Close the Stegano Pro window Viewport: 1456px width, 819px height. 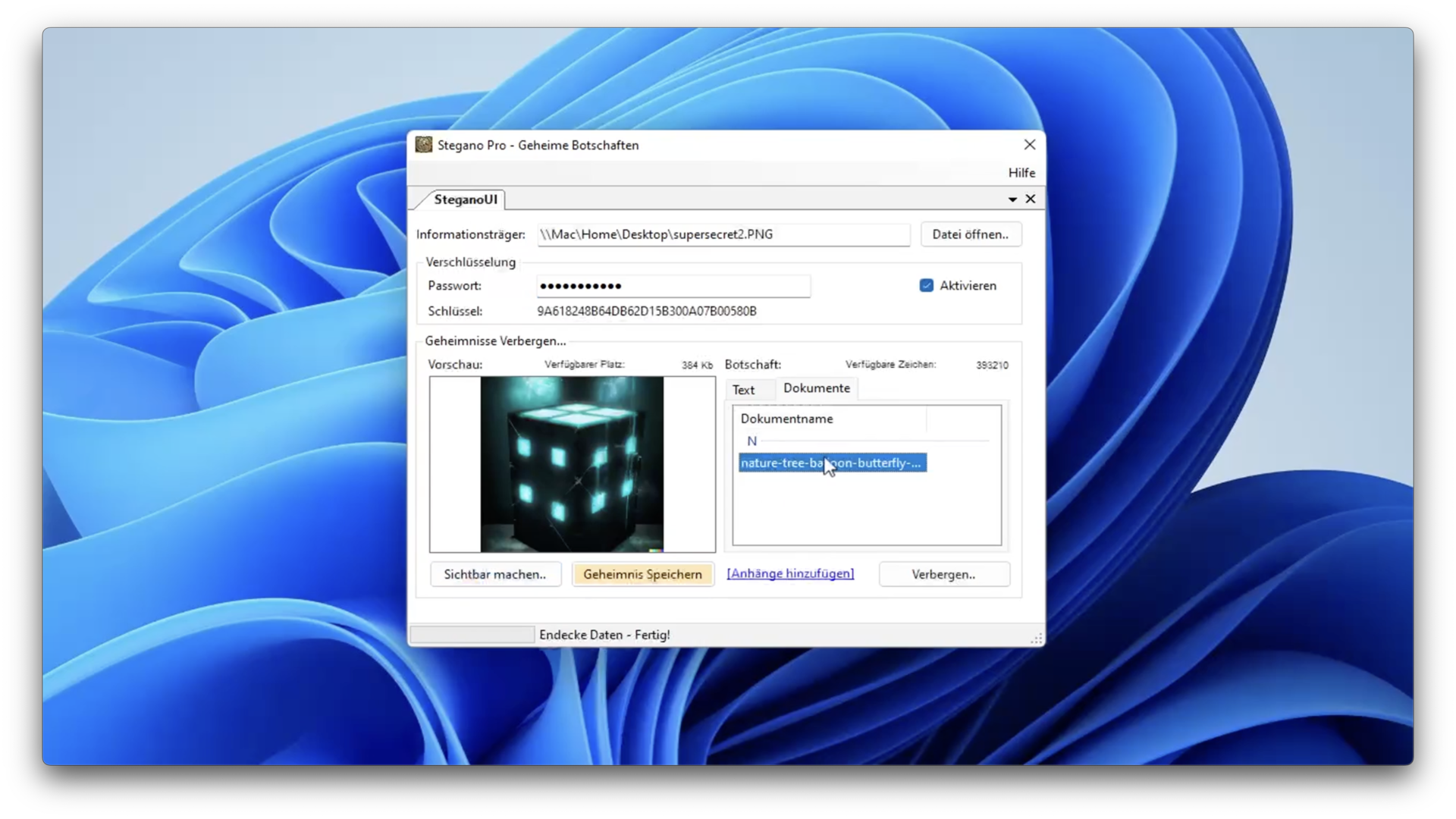[x=1029, y=145]
